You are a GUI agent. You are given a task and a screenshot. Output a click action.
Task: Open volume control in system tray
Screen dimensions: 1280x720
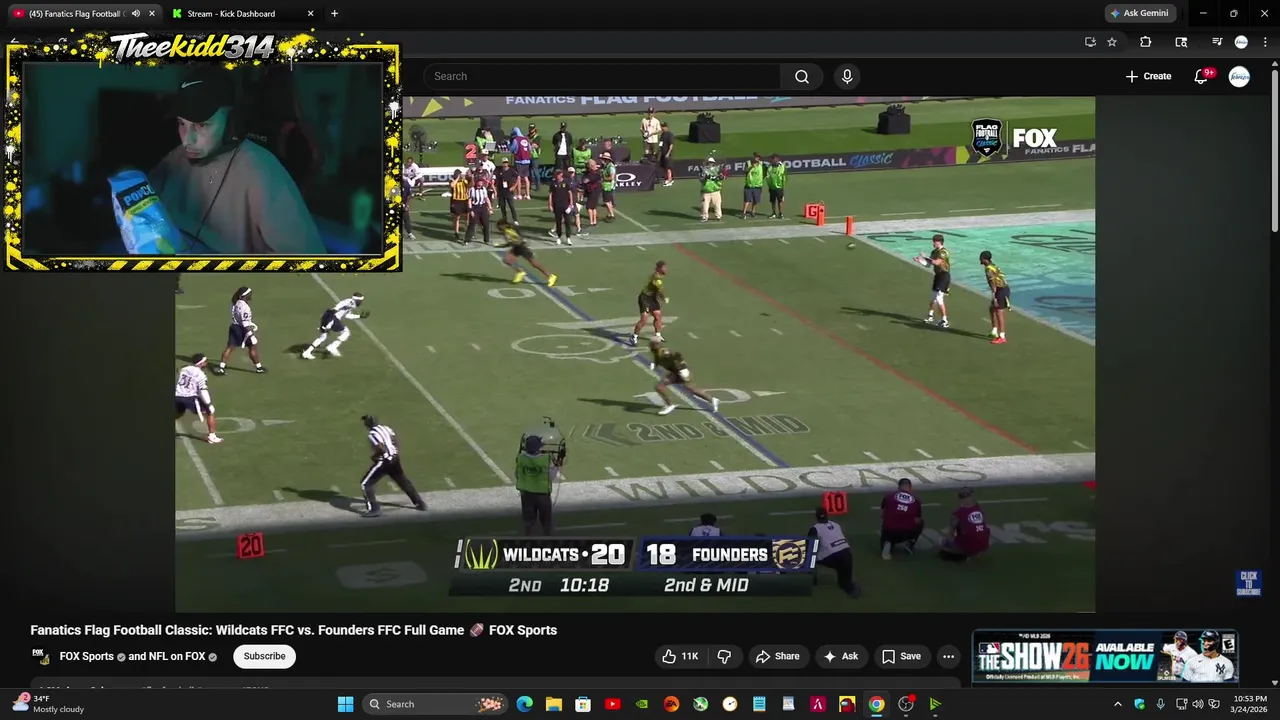coord(1198,704)
